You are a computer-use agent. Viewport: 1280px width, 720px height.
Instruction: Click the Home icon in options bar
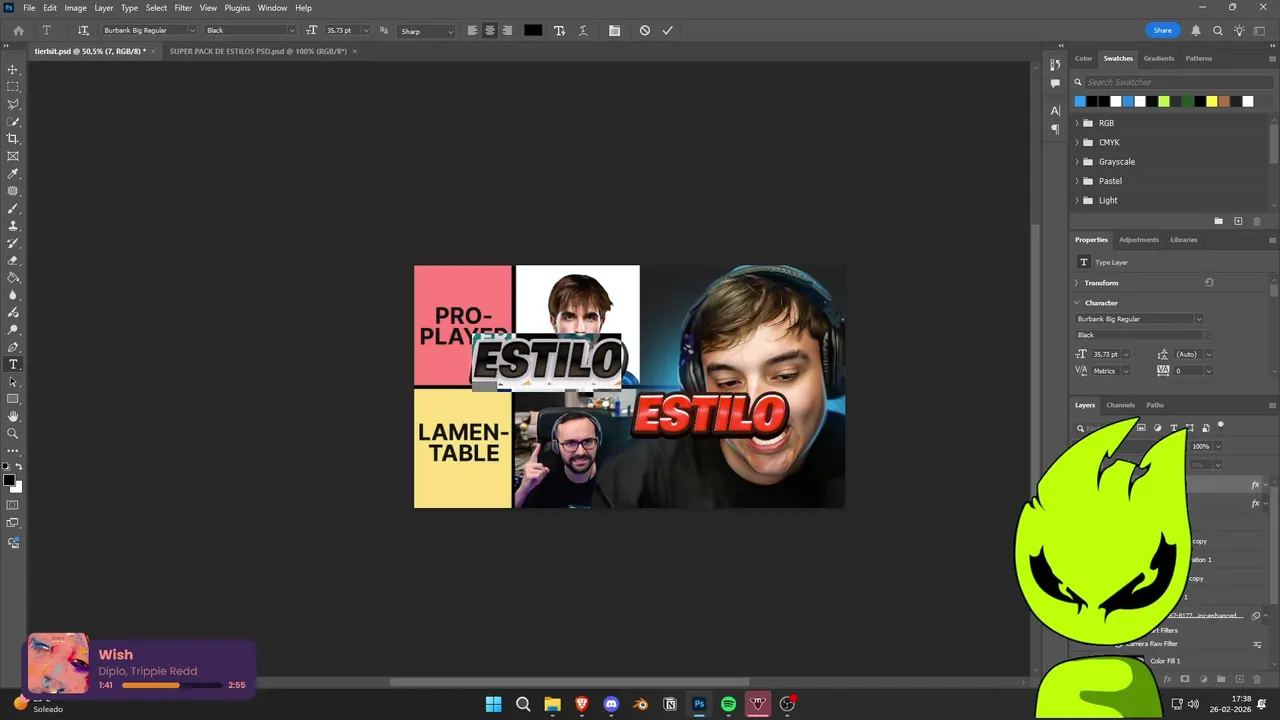click(x=18, y=31)
